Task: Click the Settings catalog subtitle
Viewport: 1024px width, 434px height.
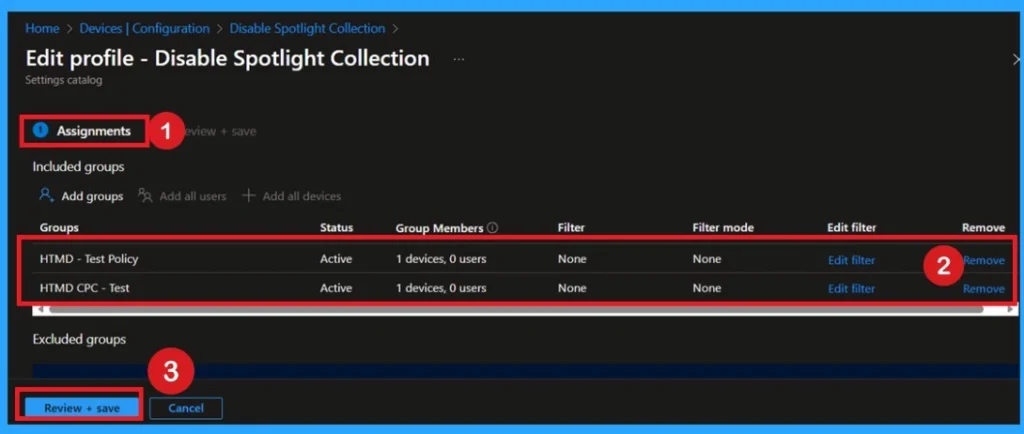Action: 63,80
